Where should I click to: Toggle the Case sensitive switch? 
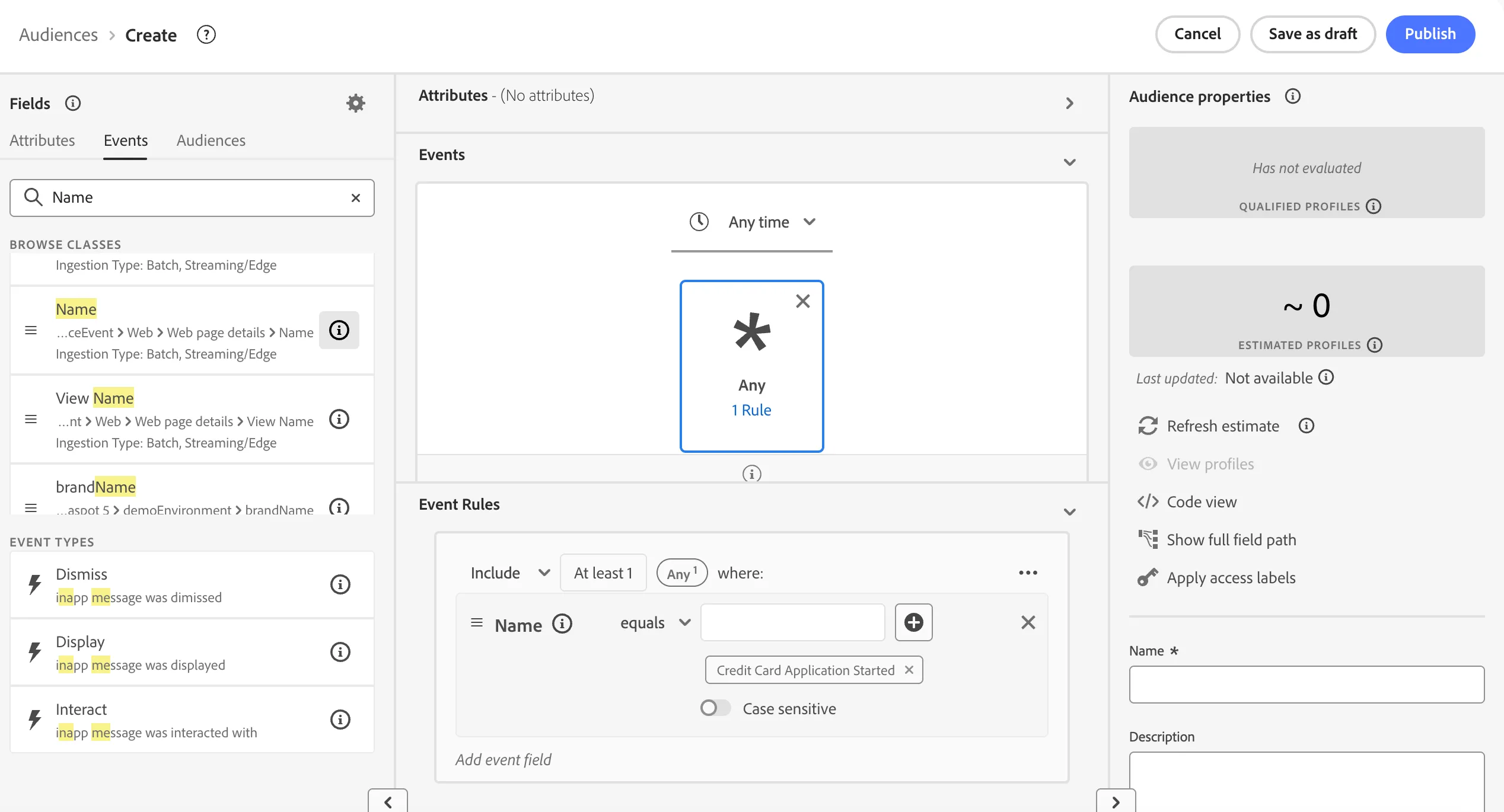(715, 708)
